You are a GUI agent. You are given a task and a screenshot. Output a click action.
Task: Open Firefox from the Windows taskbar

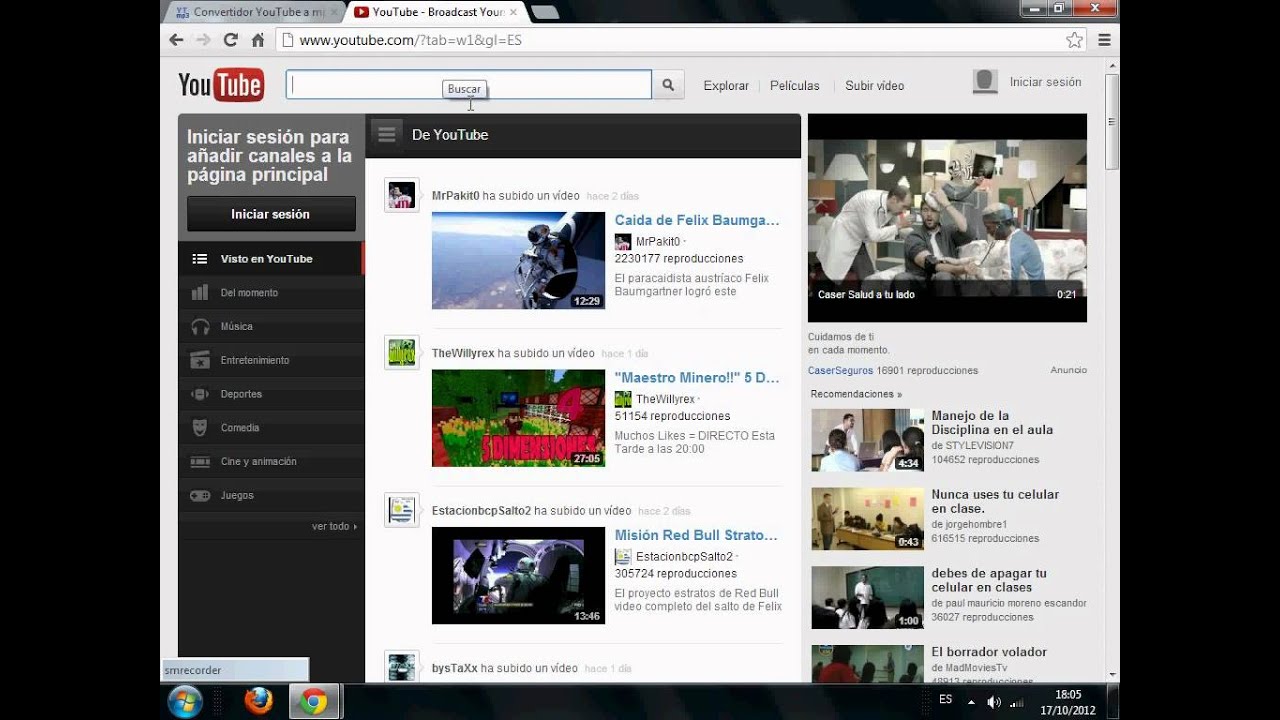tap(258, 701)
